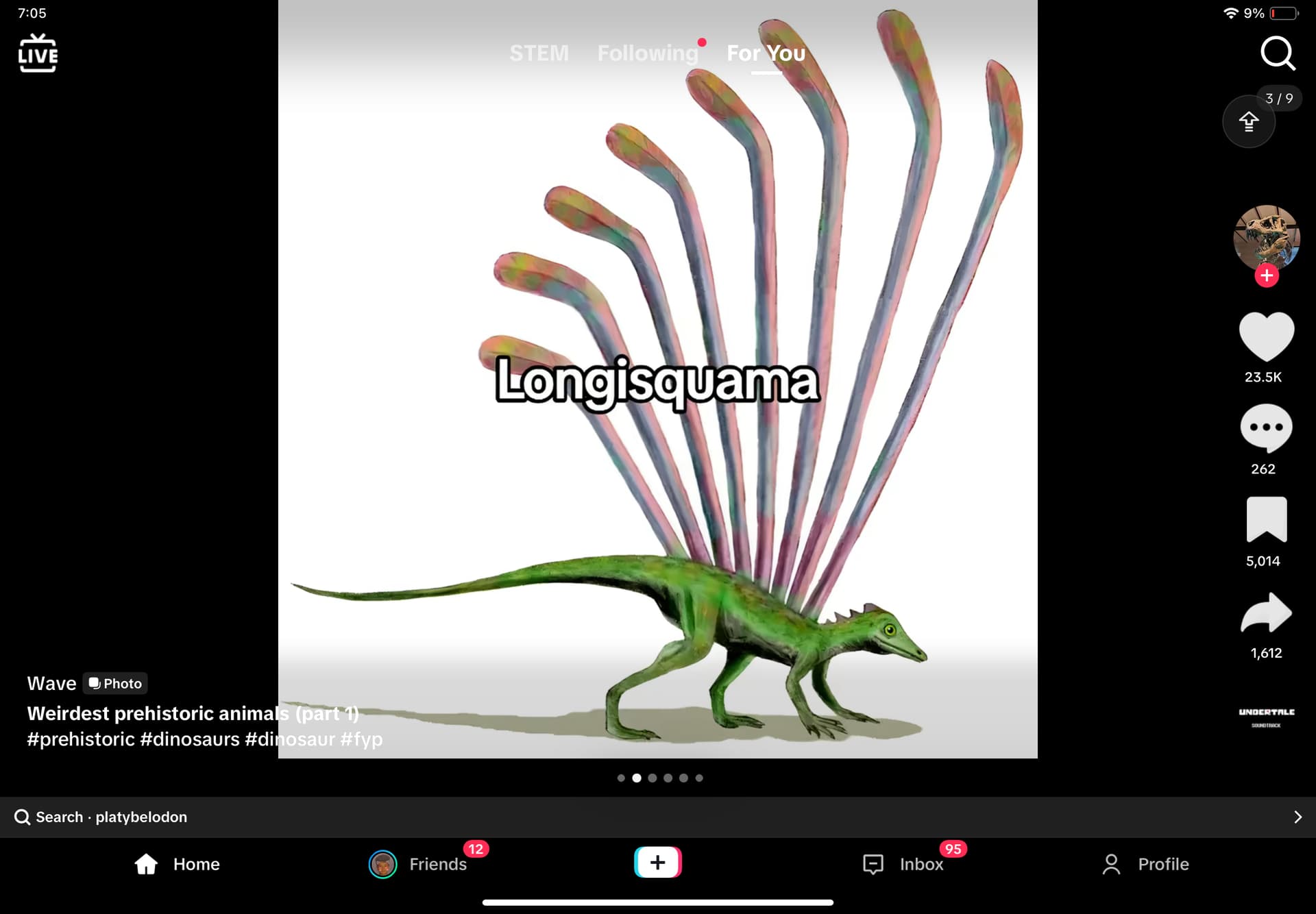This screenshot has width=1316, height=914.
Task: Create new post with plus button
Action: pyautogui.click(x=657, y=863)
